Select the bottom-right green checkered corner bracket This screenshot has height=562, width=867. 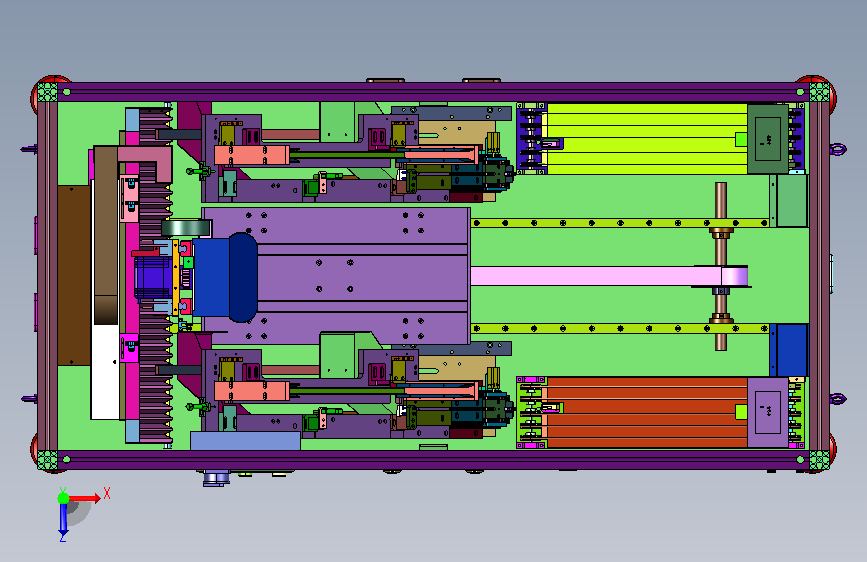pos(819,460)
